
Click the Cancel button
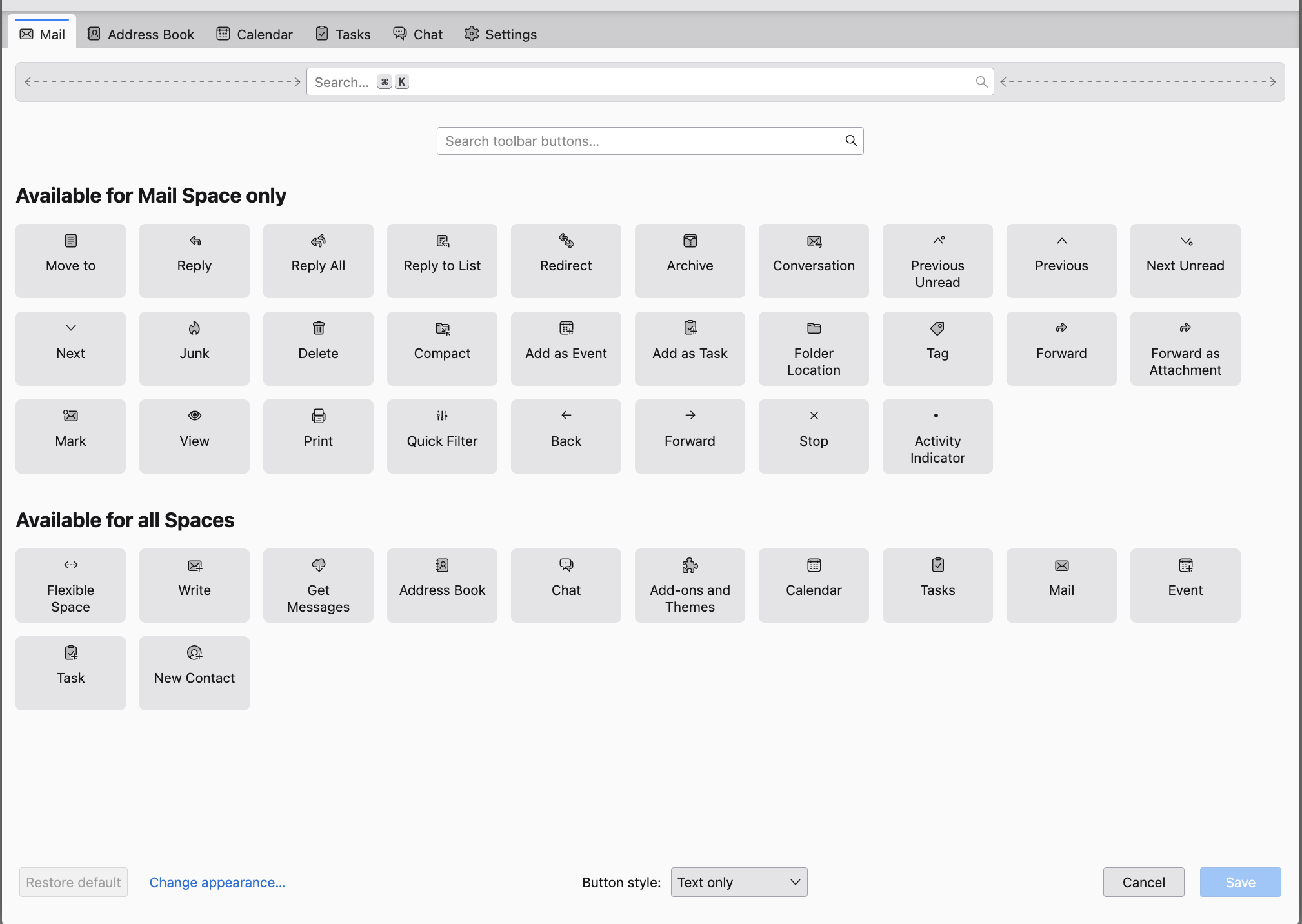pos(1143,882)
